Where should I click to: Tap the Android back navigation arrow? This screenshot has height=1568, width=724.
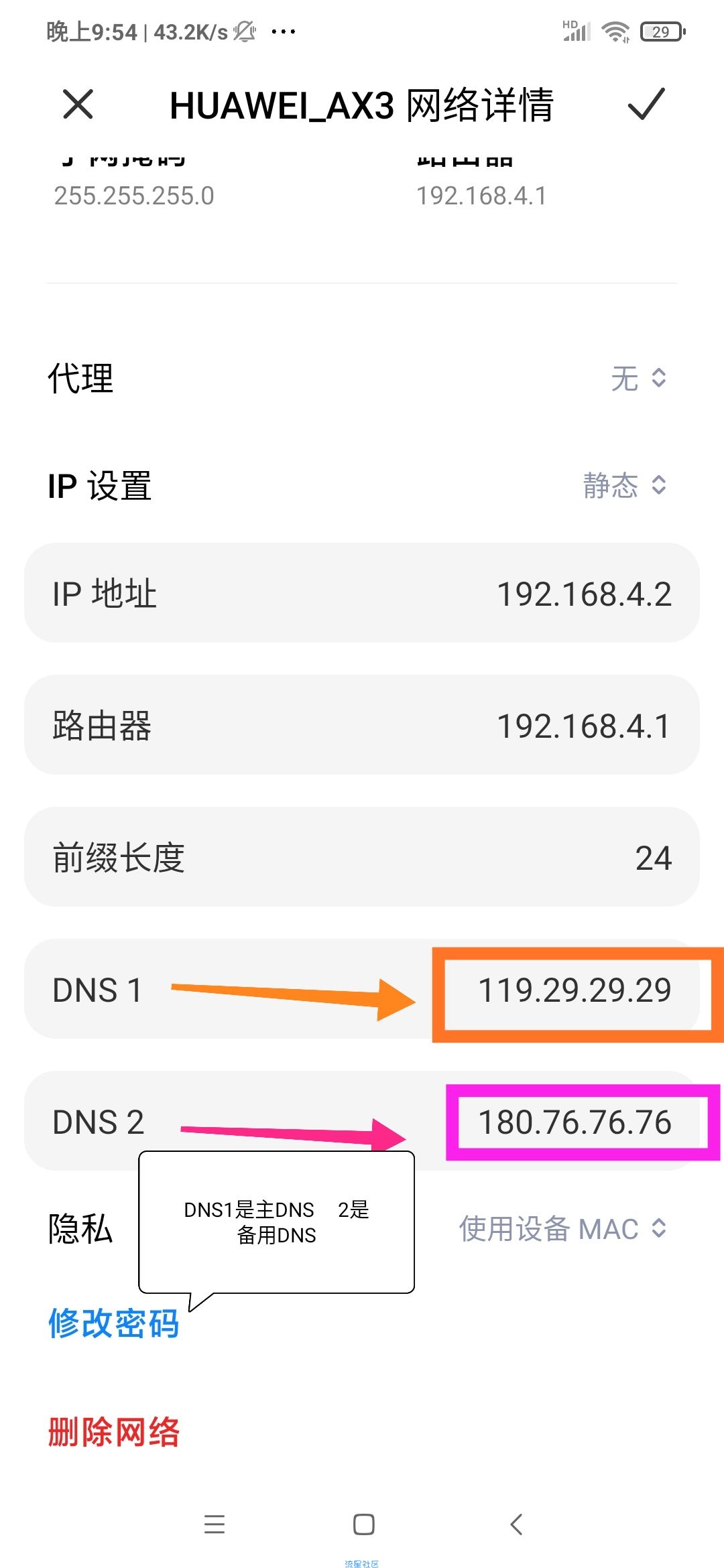pyautogui.click(x=516, y=1524)
